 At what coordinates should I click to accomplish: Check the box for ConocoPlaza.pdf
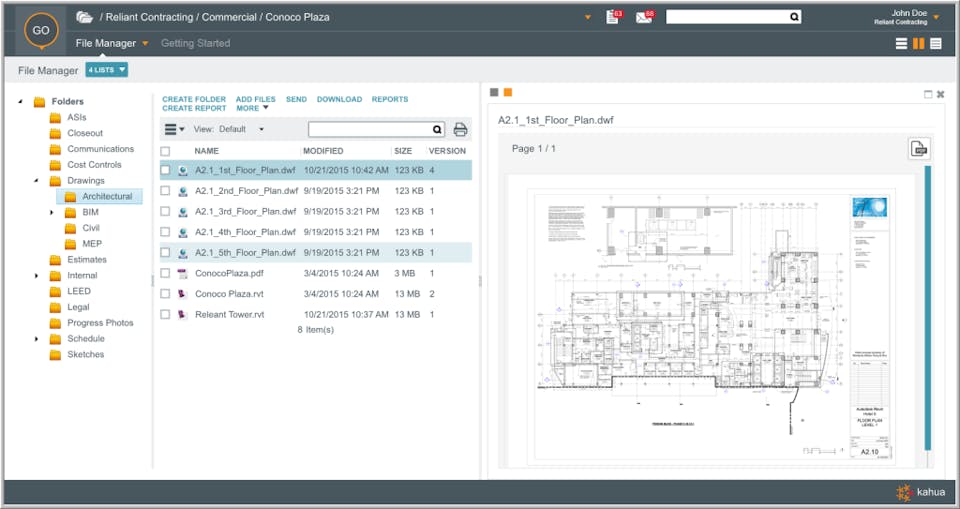[166, 273]
